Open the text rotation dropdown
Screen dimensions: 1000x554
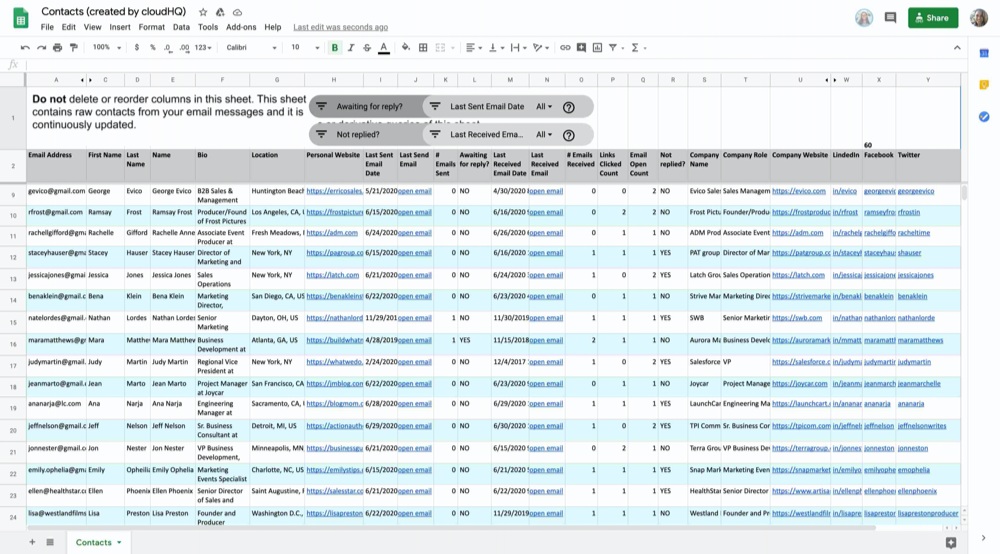(x=541, y=48)
